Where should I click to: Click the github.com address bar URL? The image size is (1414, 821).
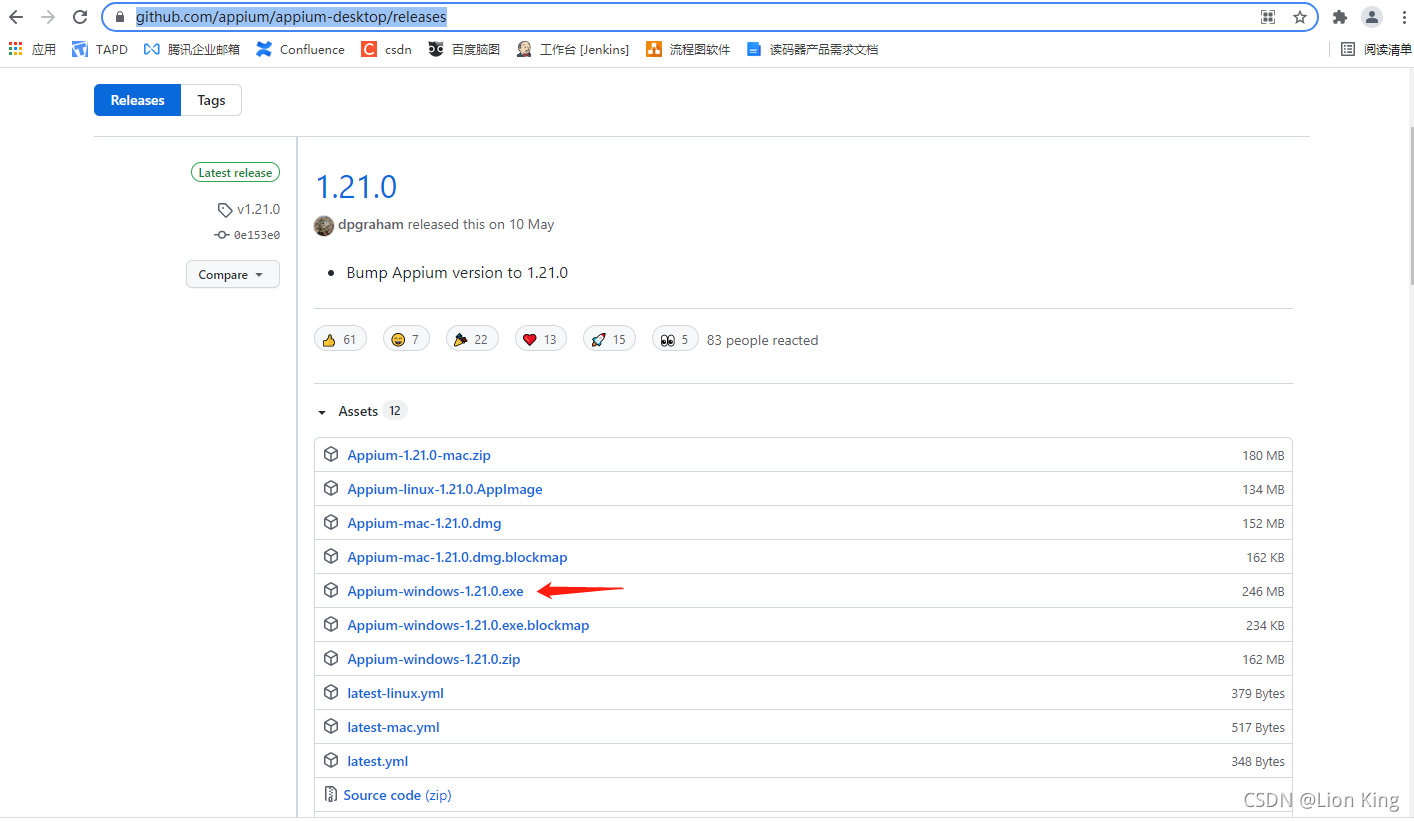(x=291, y=17)
